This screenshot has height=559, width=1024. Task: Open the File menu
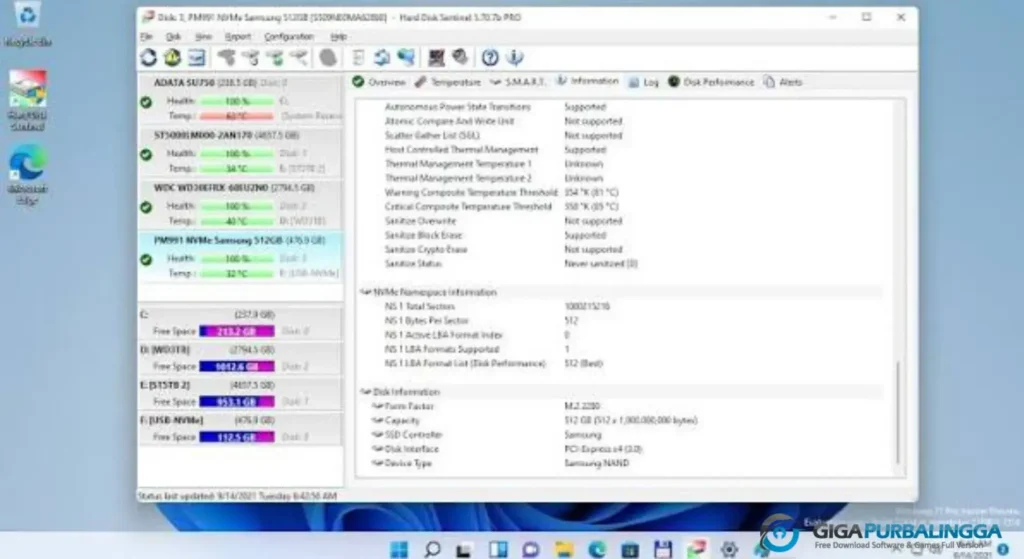coord(146,37)
